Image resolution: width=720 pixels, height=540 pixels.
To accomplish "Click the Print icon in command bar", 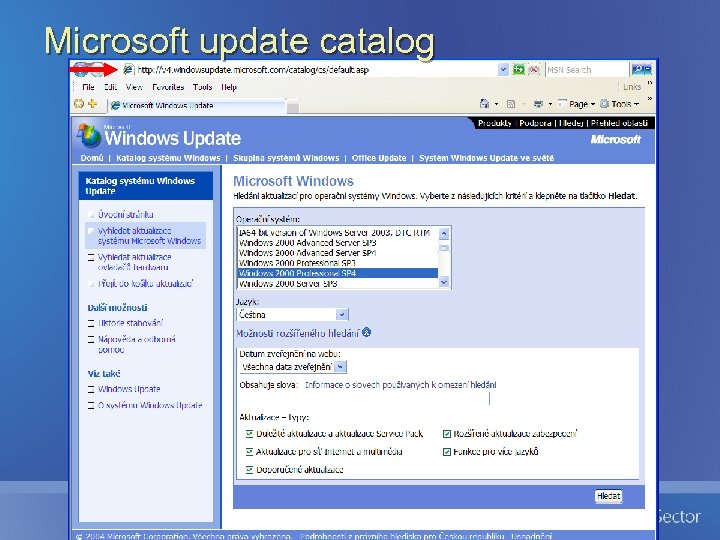I will 538,104.
